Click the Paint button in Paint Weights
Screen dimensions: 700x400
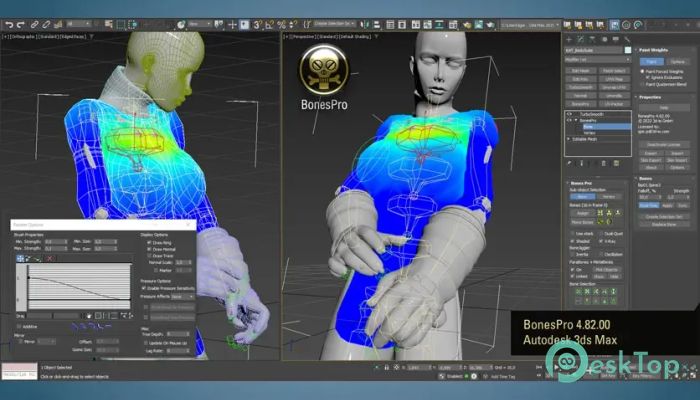tap(651, 62)
